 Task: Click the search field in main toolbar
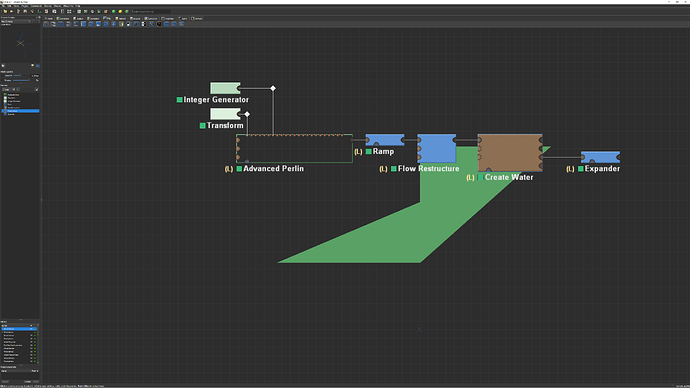pyautogui.click(x=151, y=11)
